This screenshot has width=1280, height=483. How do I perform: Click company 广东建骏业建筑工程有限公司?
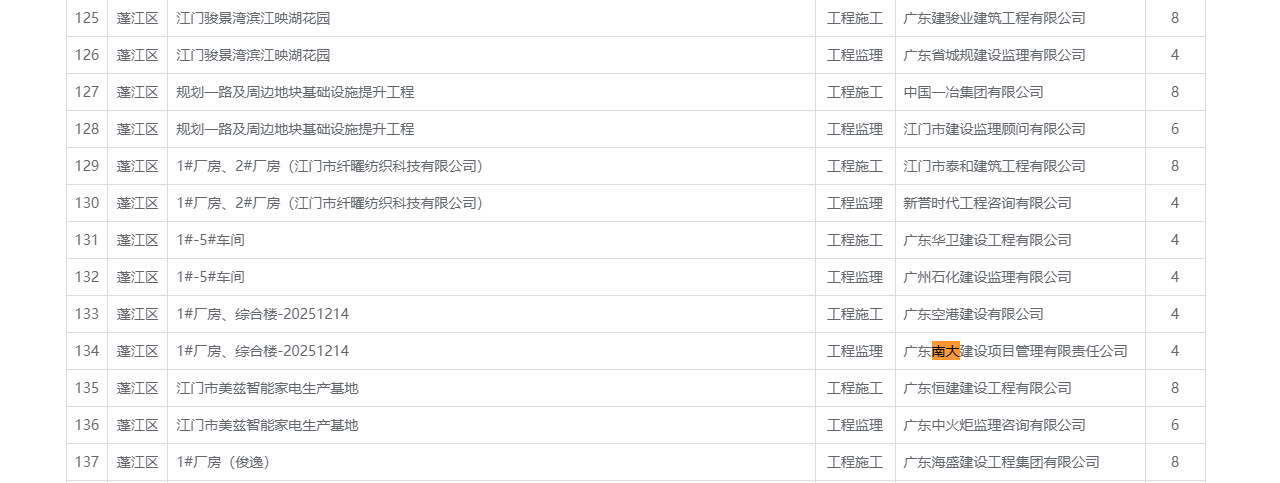[994, 18]
